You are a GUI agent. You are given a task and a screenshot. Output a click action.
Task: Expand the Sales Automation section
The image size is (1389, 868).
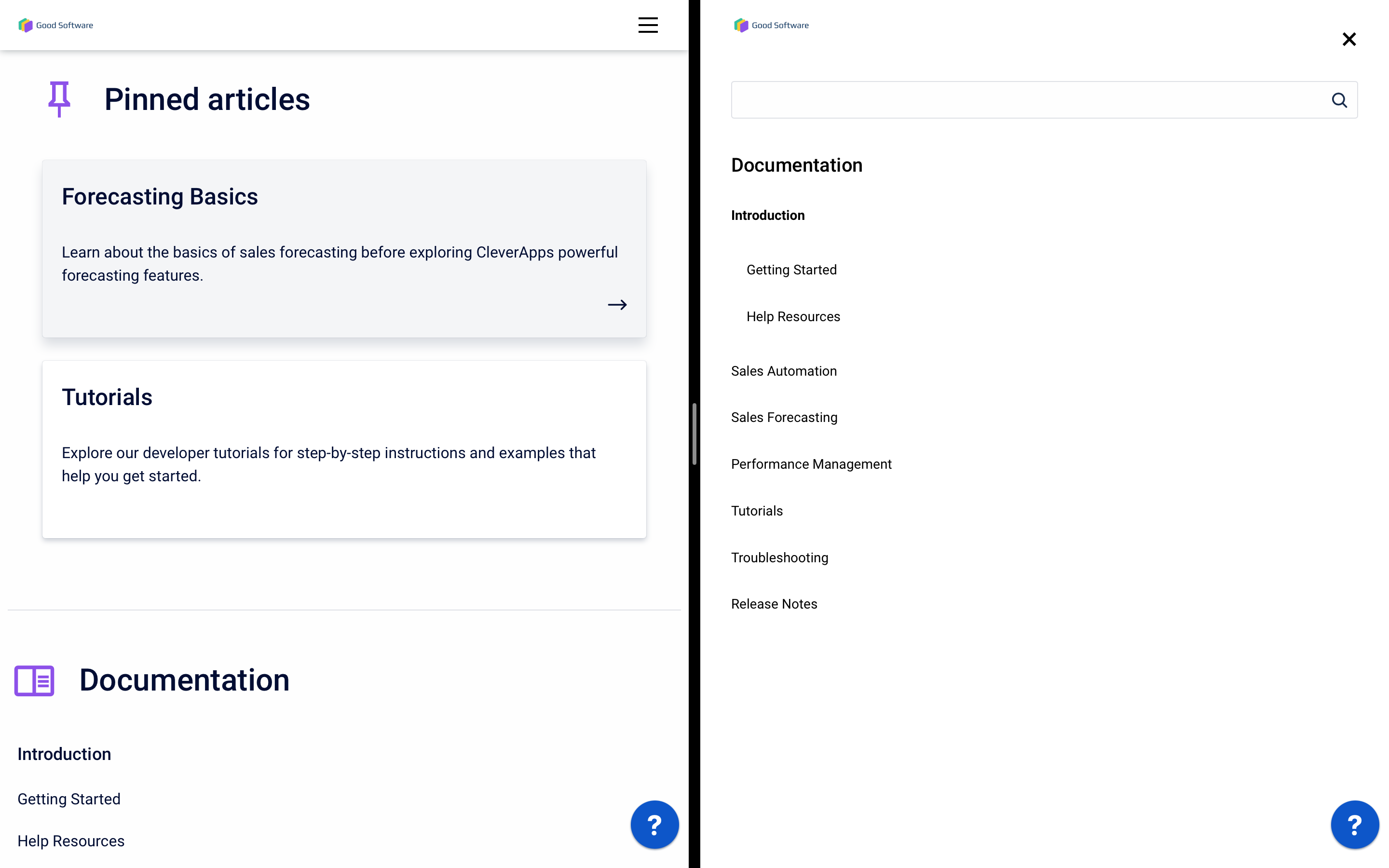pyautogui.click(x=784, y=370)
